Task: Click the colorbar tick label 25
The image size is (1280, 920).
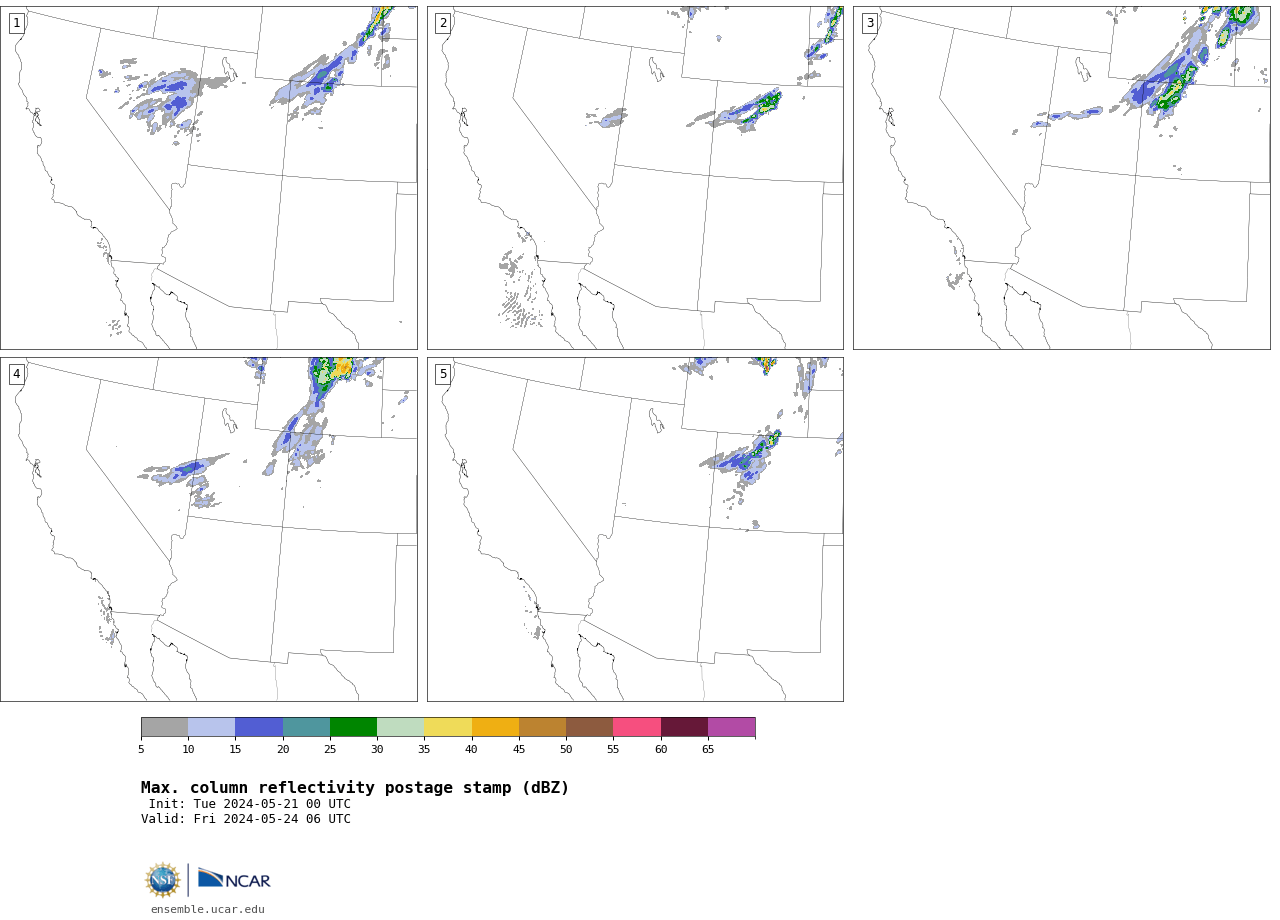Action: [330, 750]
